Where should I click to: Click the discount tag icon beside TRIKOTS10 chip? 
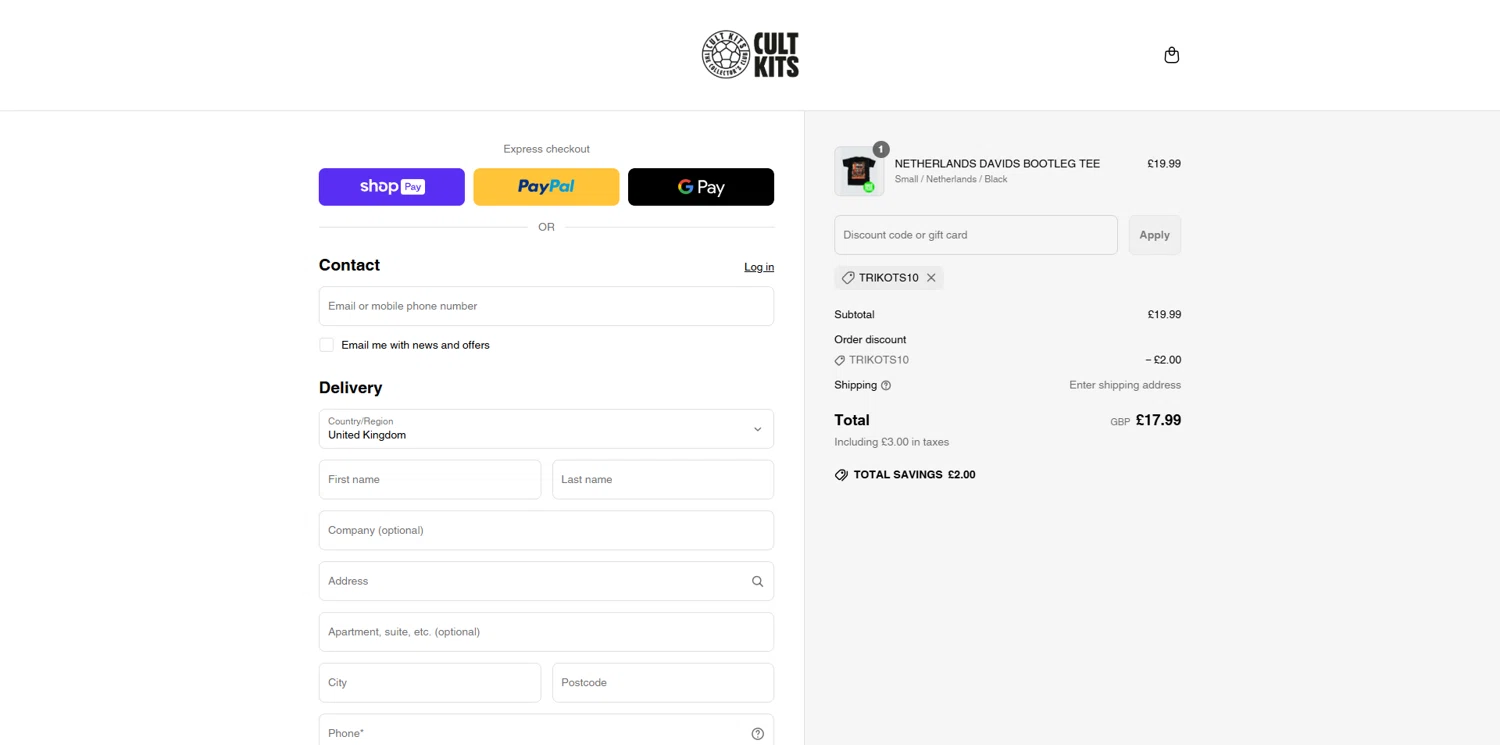(x=848, y=278)
